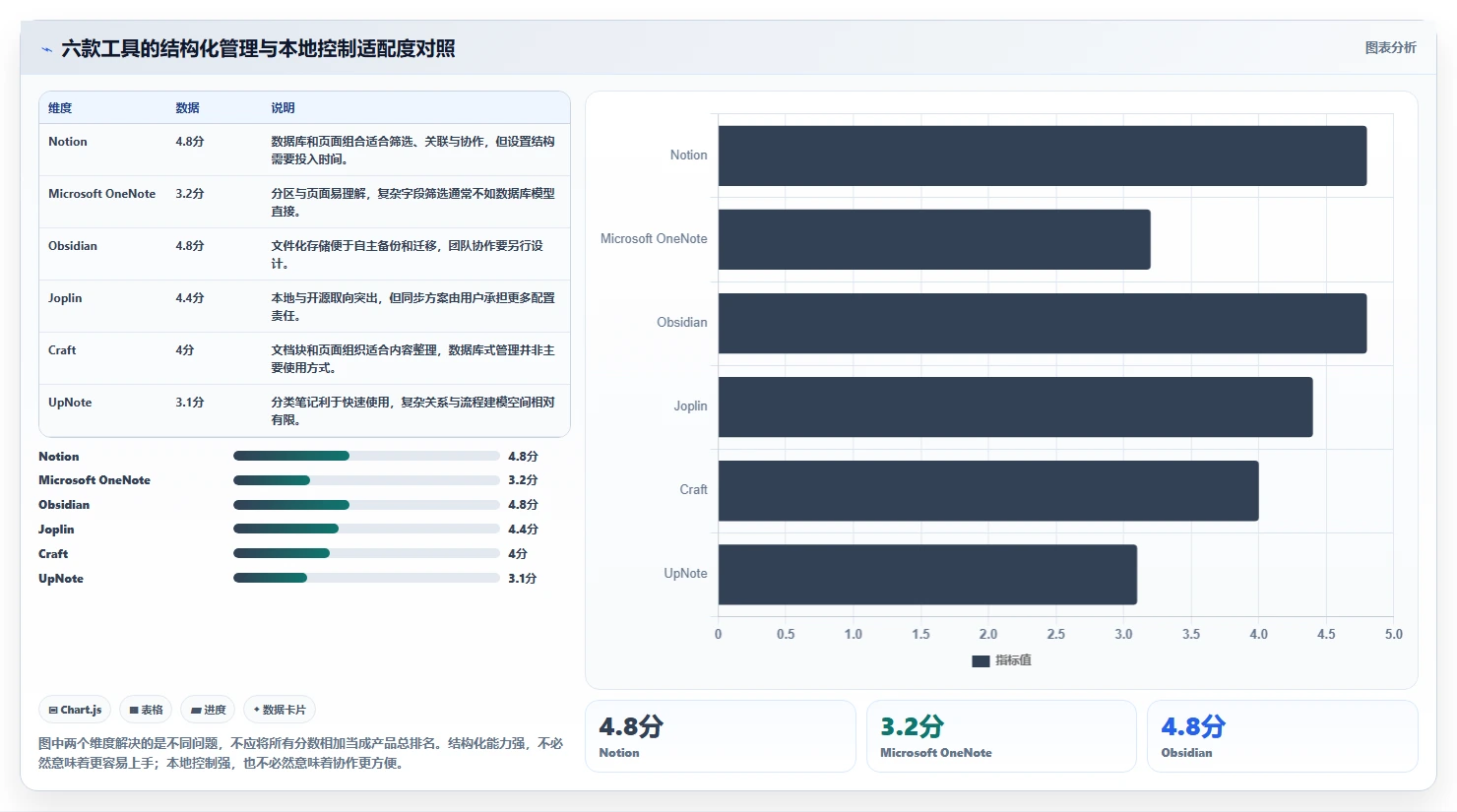The width and height of the screenshot is (1457, 812).
Task: Select the Chart.js tag chip
Action: pos(75,710)
